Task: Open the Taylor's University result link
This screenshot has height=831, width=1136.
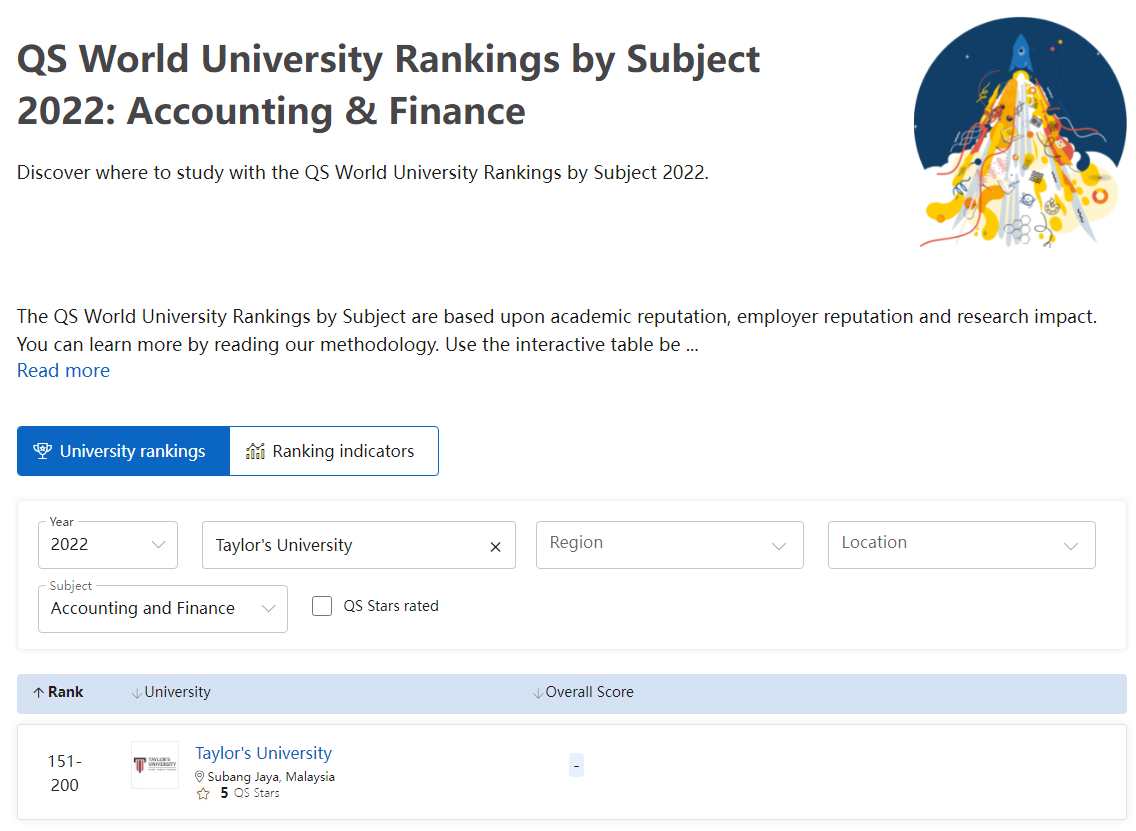Action: [x=263, y=753]
